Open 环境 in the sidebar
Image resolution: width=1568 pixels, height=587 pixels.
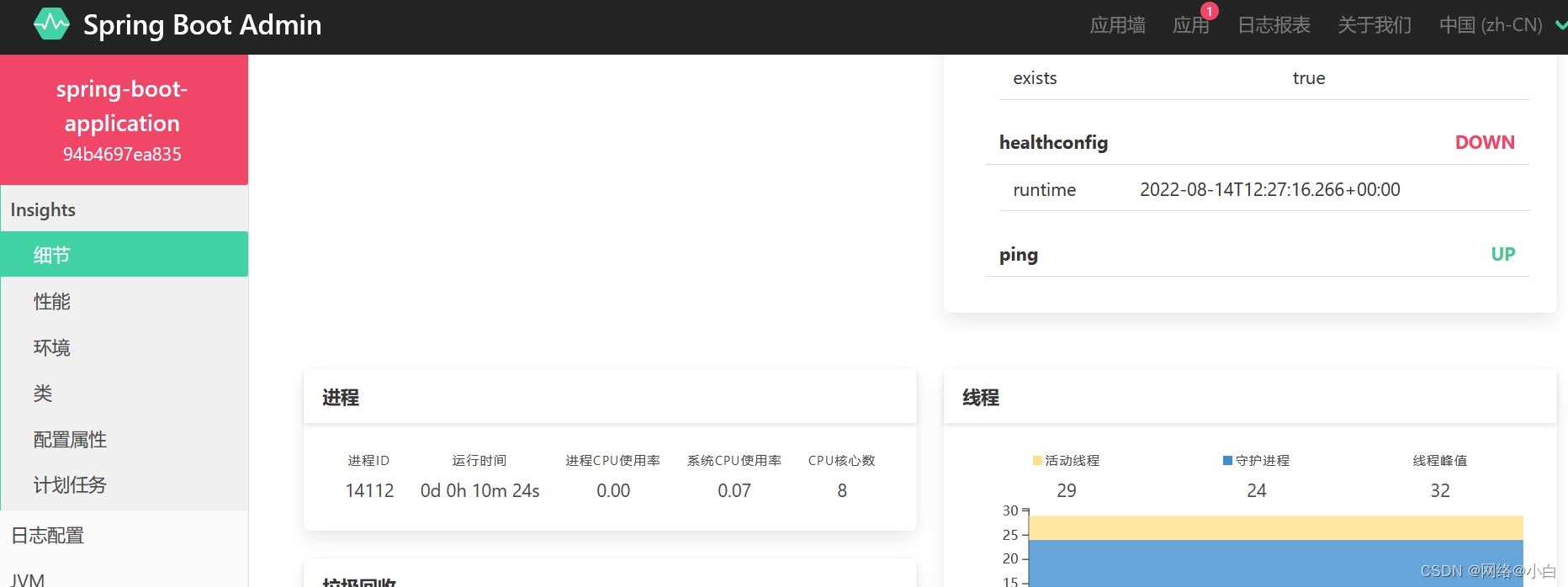[124, 347]
